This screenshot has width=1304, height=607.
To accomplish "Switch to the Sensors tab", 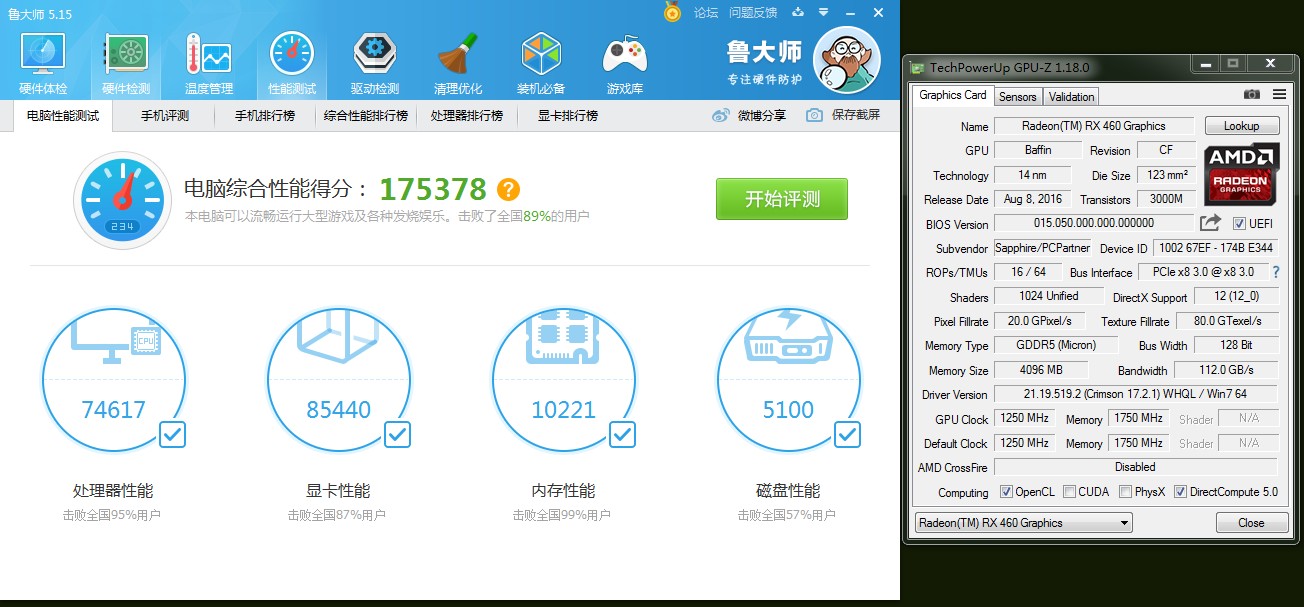I will (1017, 96).
